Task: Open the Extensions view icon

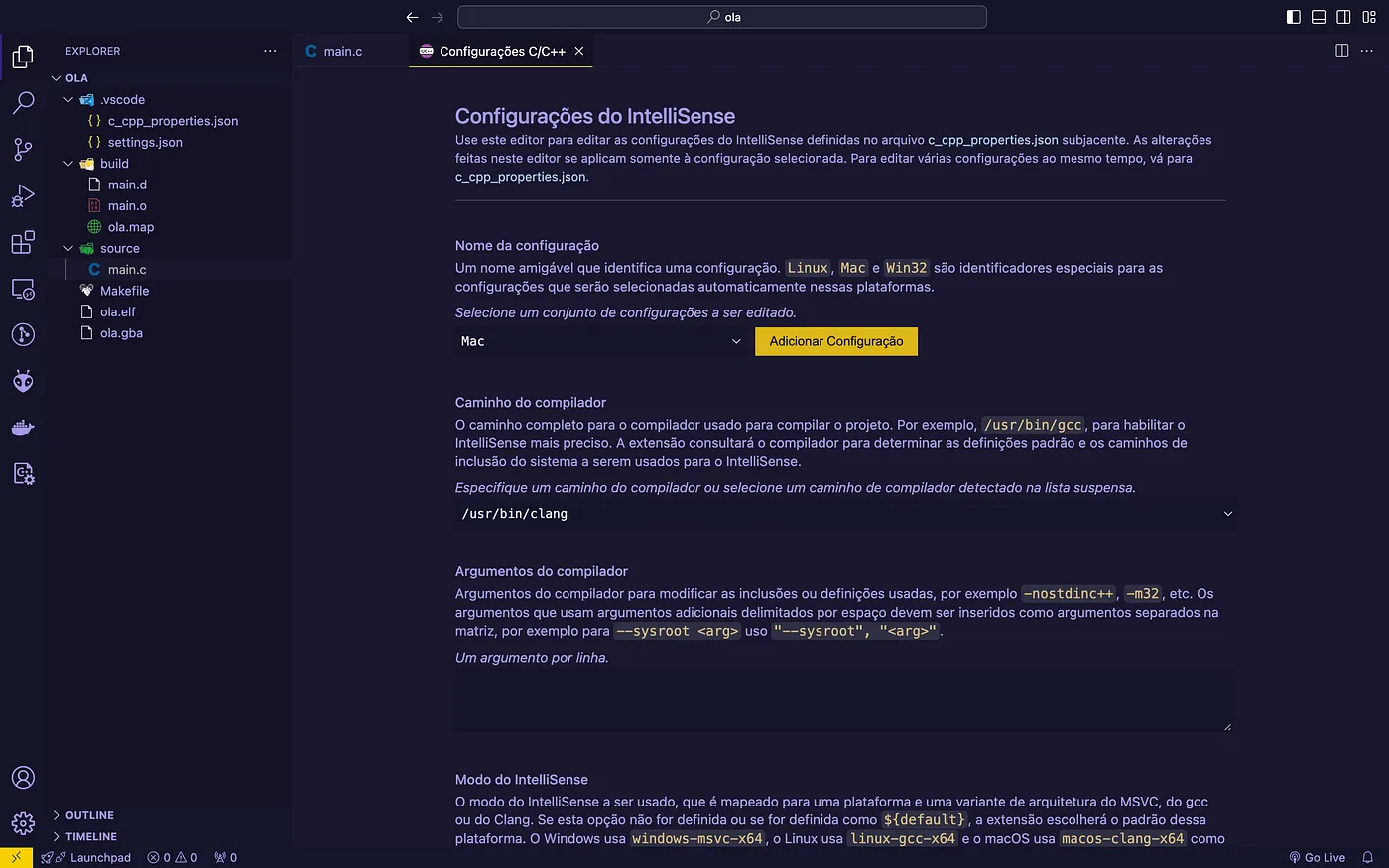Action: click(x=23, y=242)
